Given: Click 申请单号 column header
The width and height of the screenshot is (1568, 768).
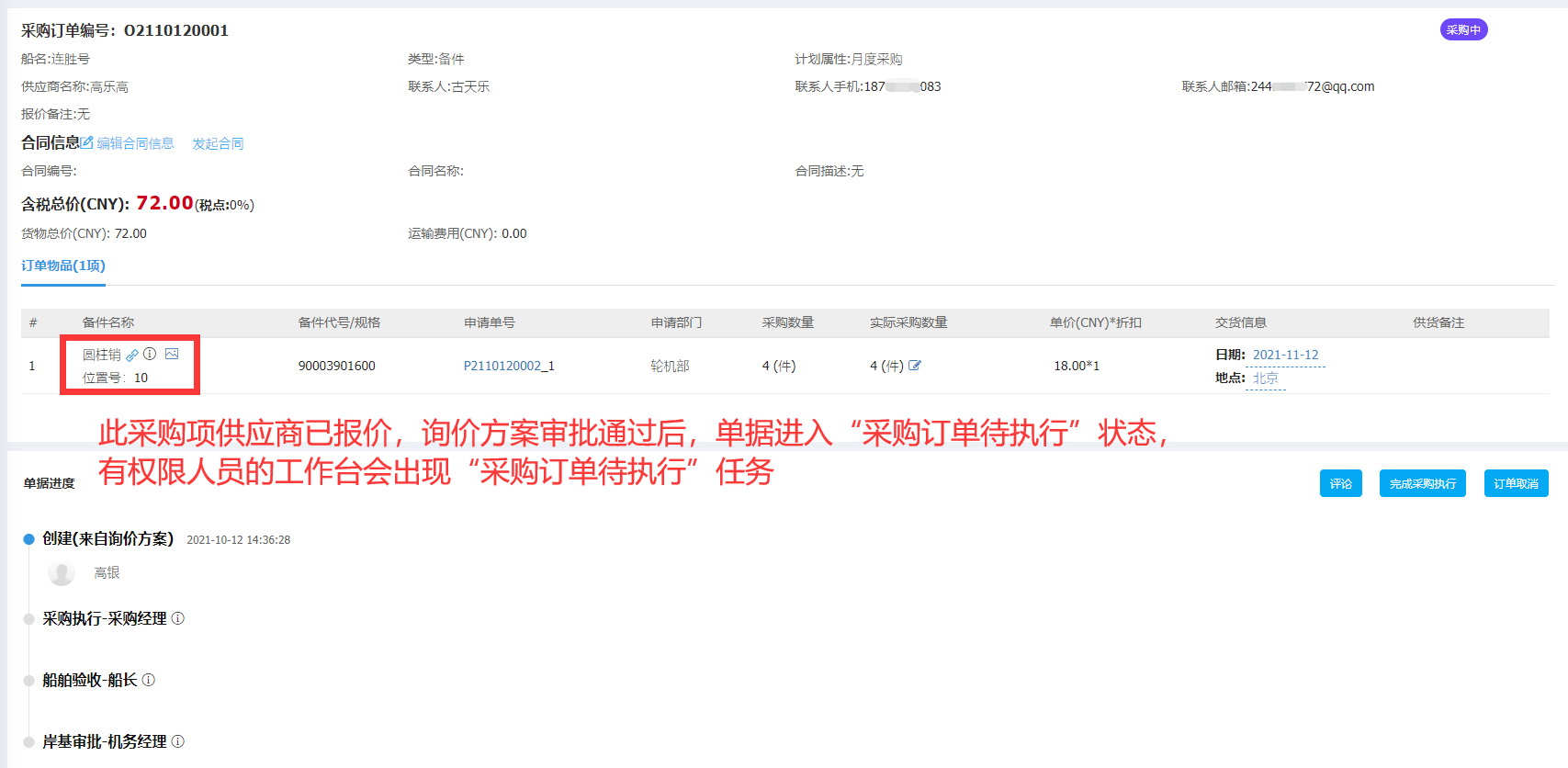Looking at the screenshot, I should pos(490,322).
